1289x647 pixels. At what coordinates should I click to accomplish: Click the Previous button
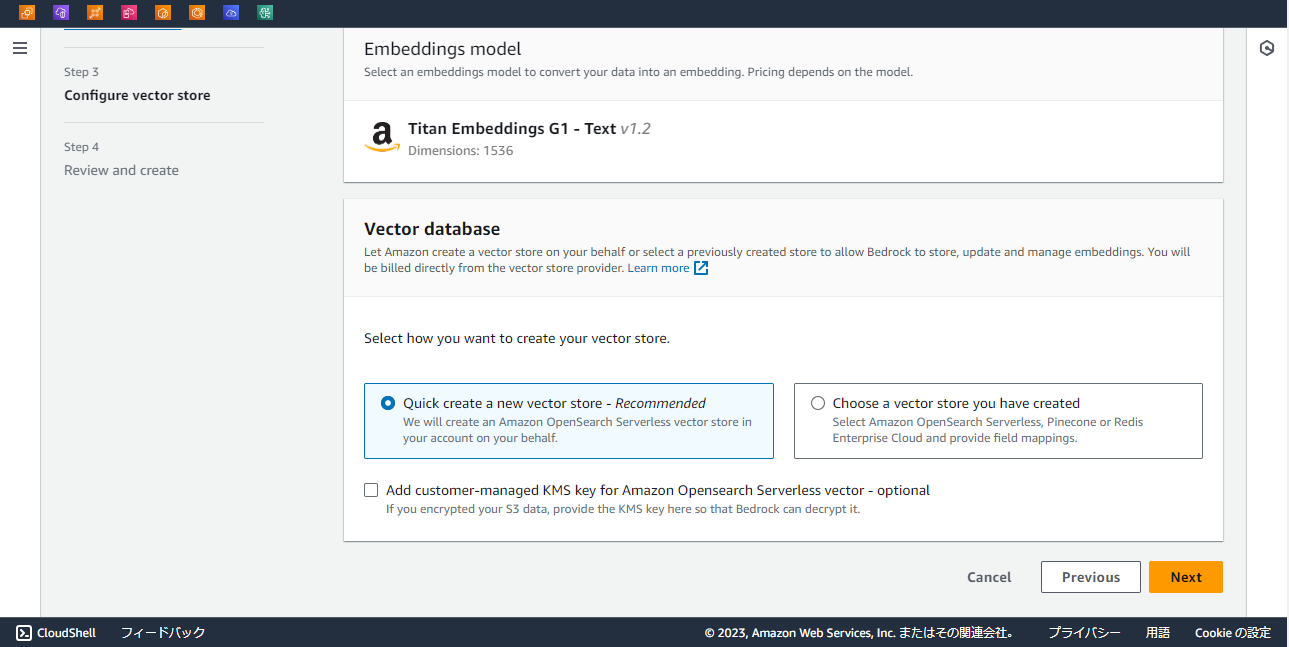(x=1090, y=577)
